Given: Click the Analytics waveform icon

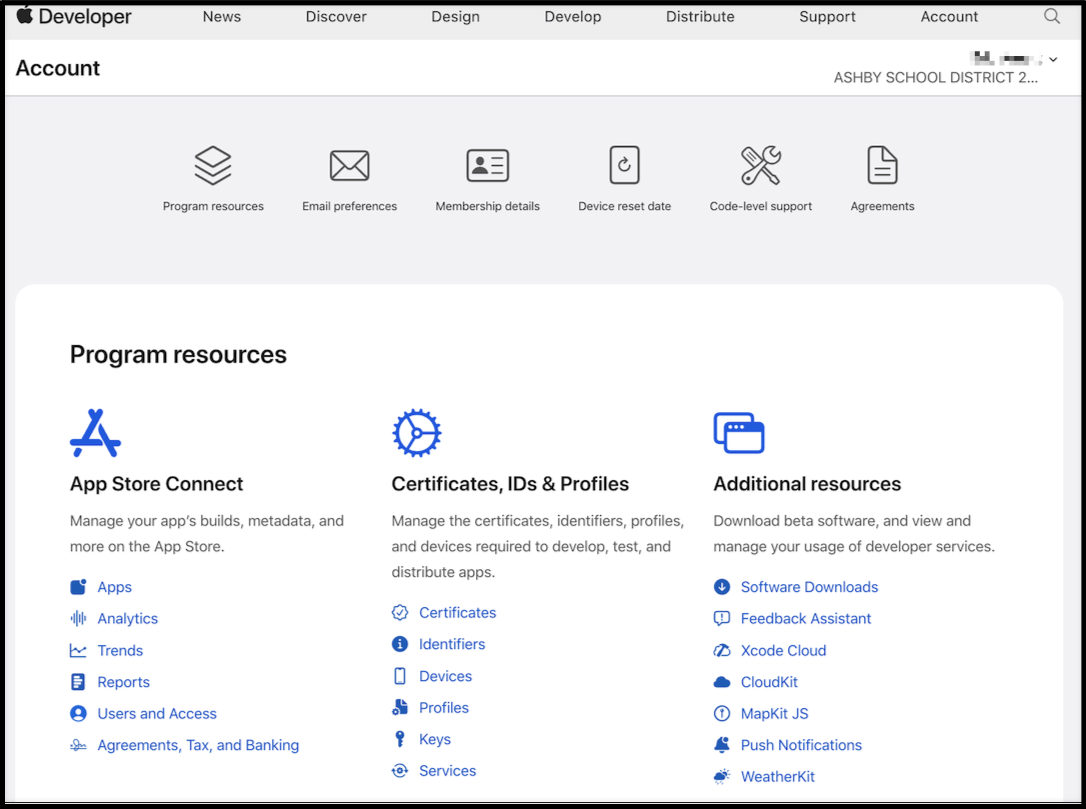Looking at the screenshot, I should click(x=78, y=618).
